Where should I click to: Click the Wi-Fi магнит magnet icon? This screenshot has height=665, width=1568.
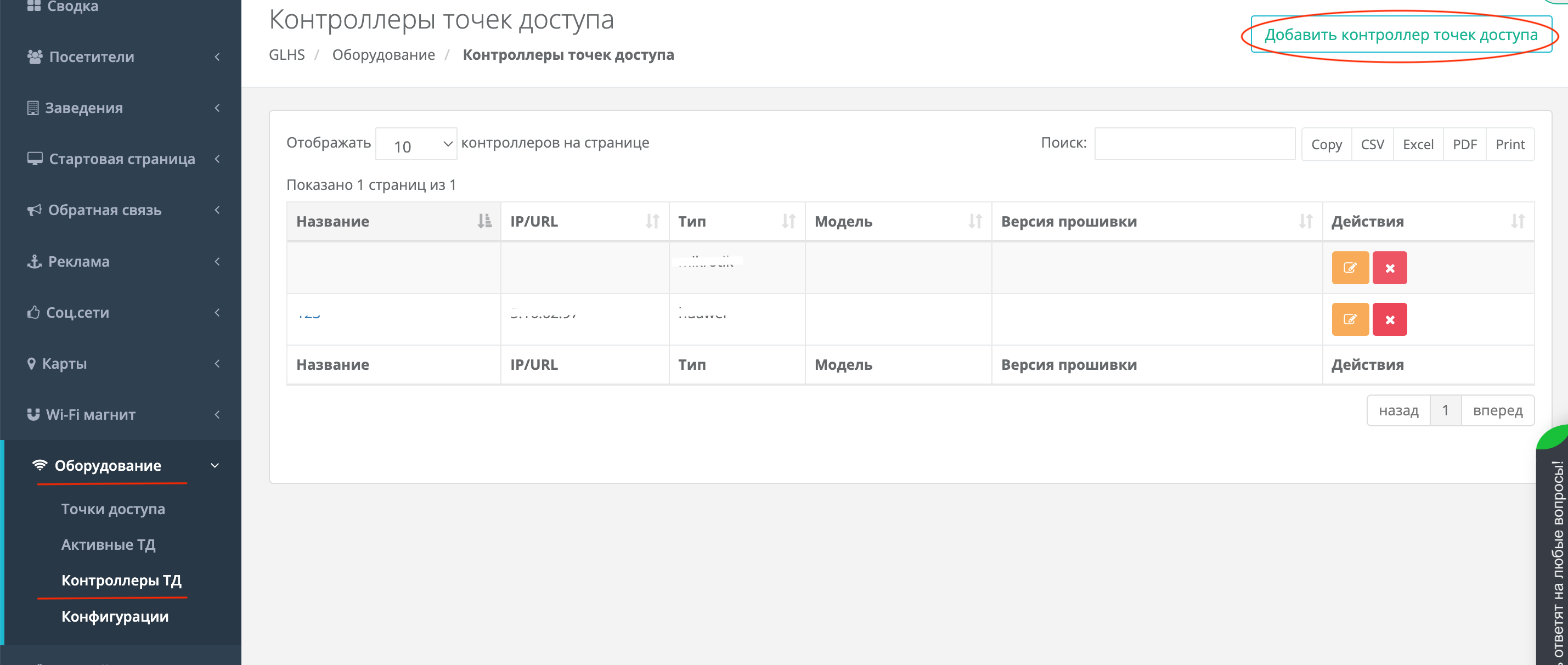[x=33, y=414]
